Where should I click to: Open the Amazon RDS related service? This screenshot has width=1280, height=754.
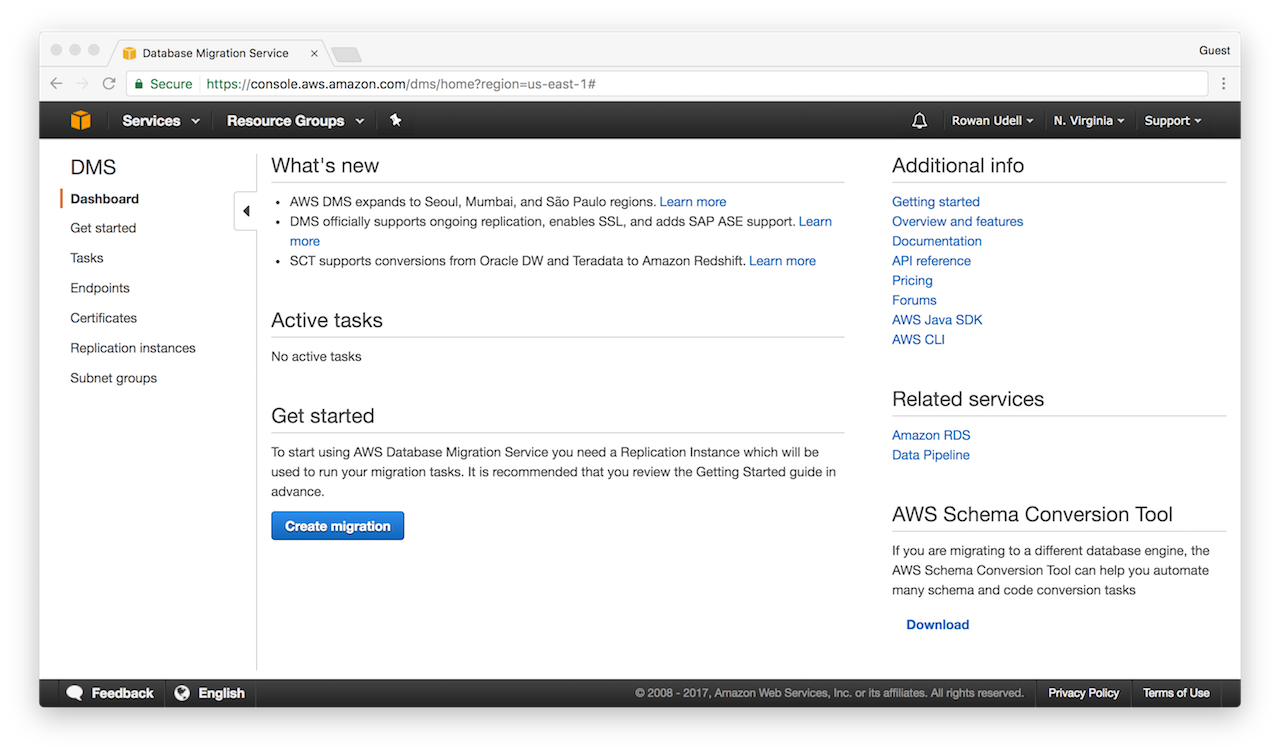(x=931, y=435)
